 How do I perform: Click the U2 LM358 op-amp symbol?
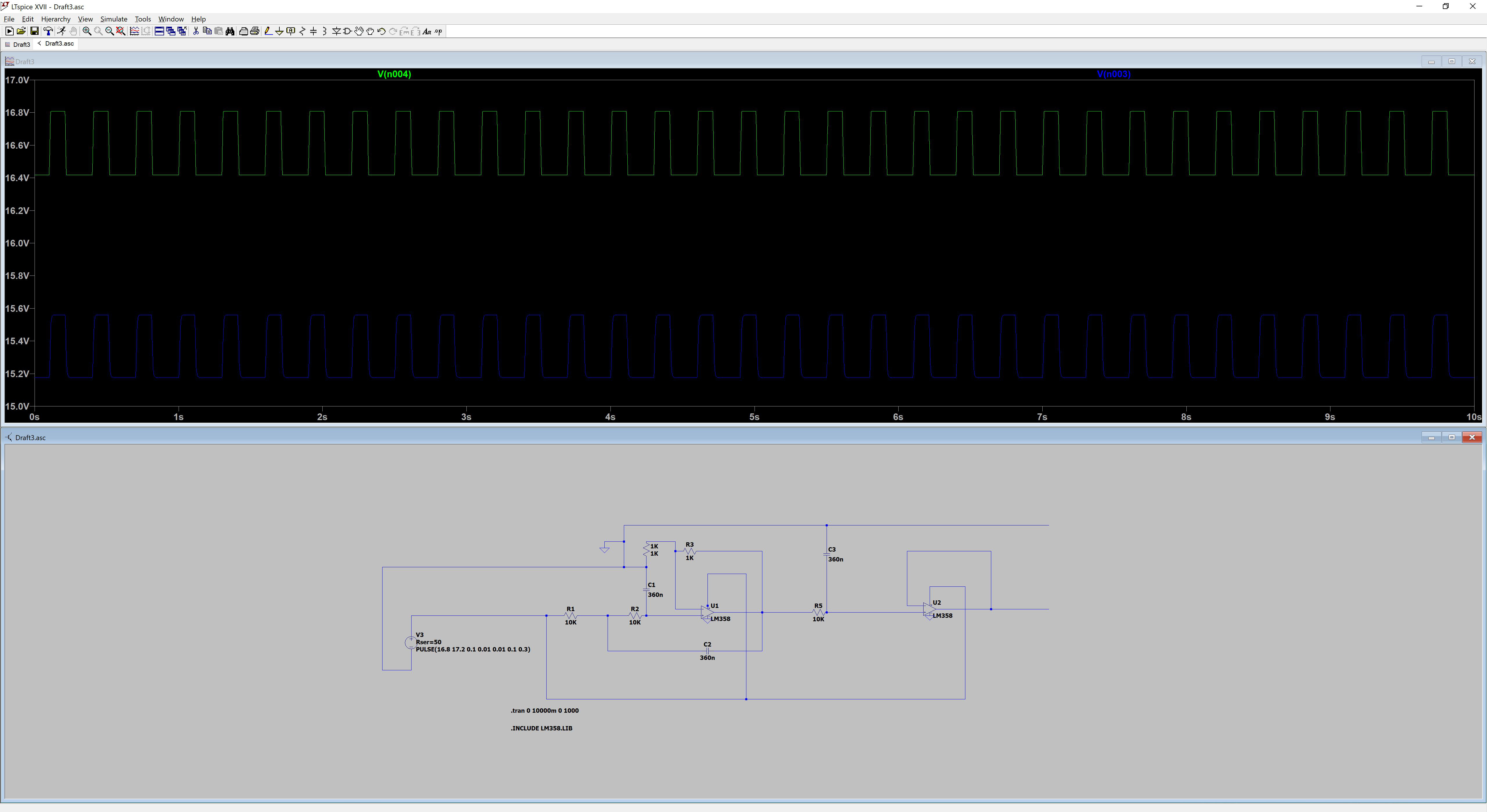929,610
